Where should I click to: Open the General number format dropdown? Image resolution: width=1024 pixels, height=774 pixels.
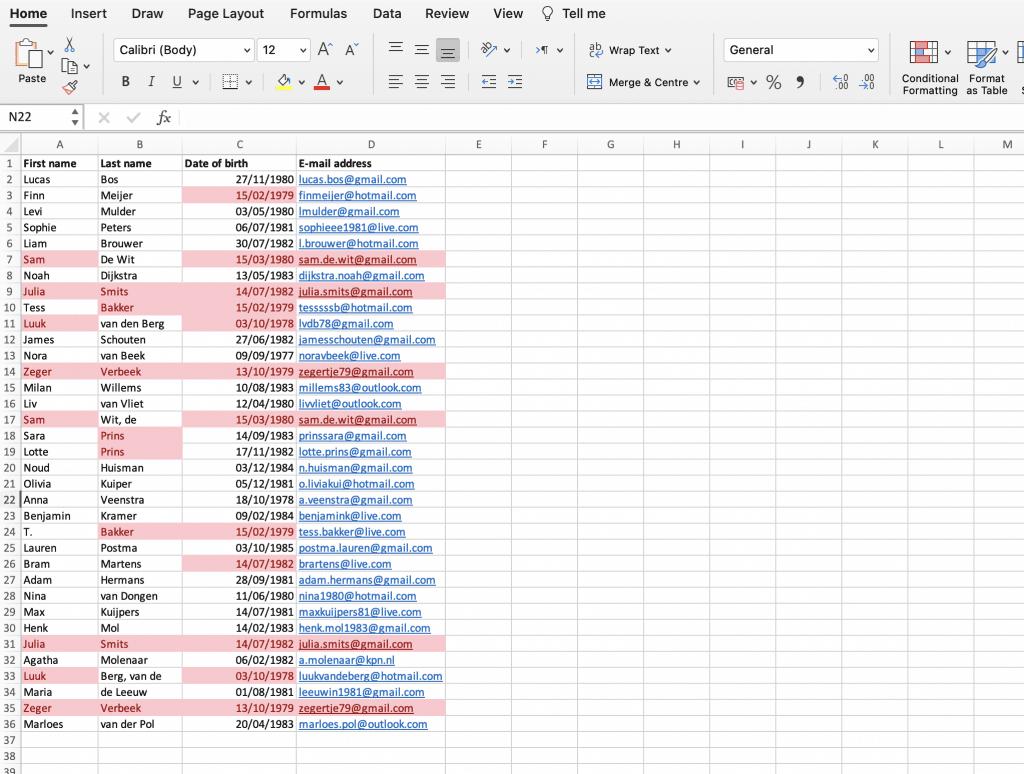click(800, 50)
